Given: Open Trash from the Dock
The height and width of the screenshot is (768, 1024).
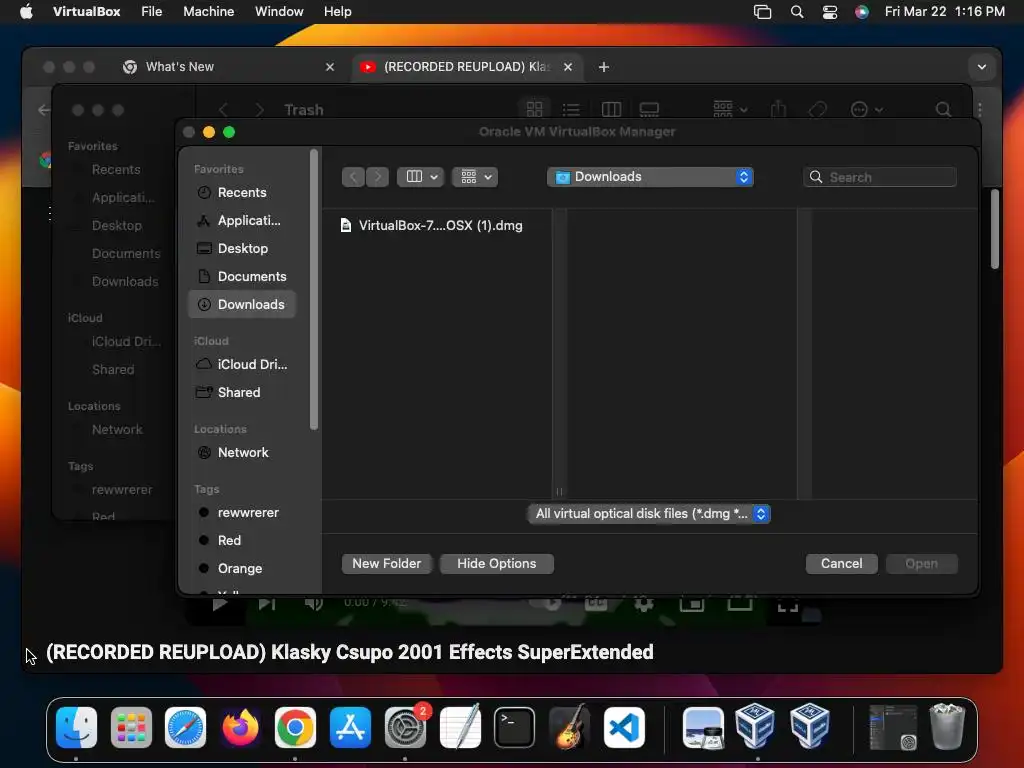Looking at the screenshot, I should 947,727.
